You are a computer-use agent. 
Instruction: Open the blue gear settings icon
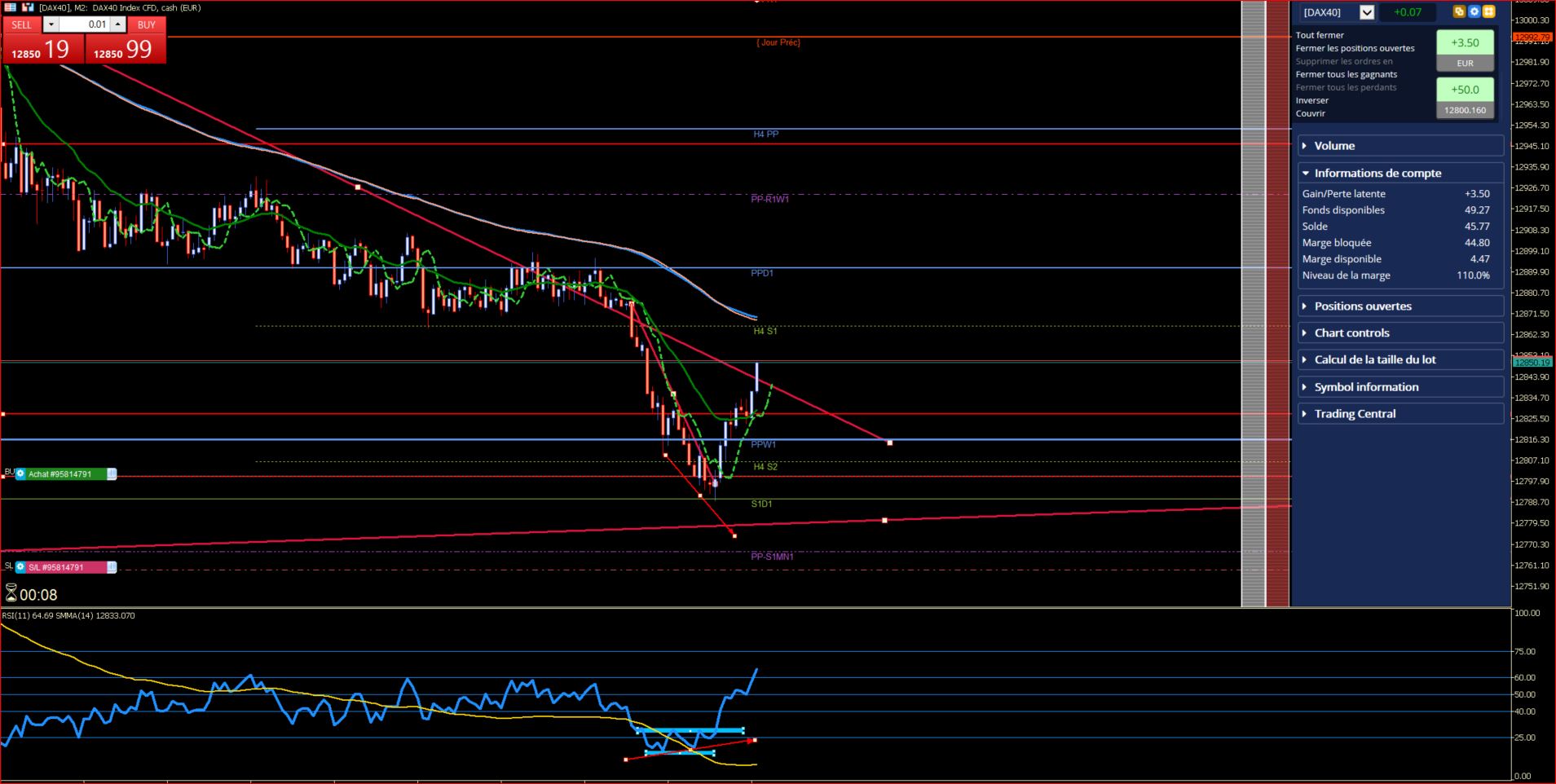click(1474, 12)
